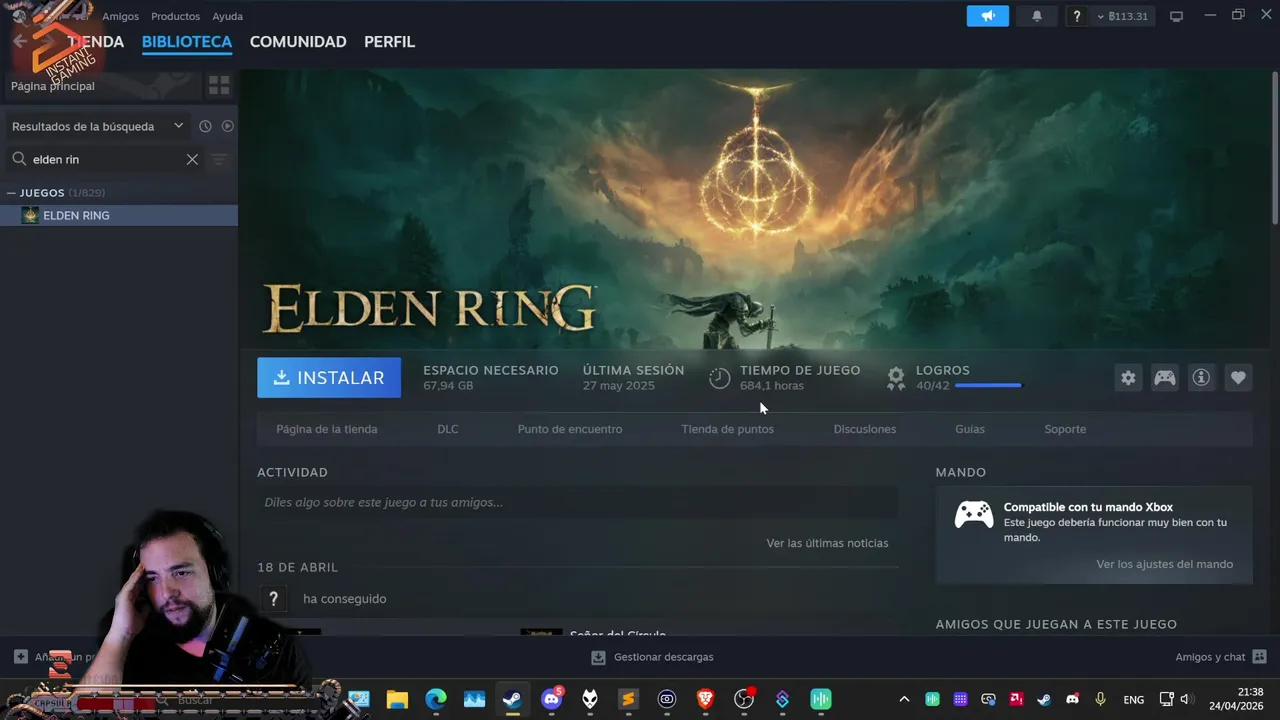Click the microphone tray icon
The height and width of the screenshot is (720, 1280).
(x=1101, y=699)
